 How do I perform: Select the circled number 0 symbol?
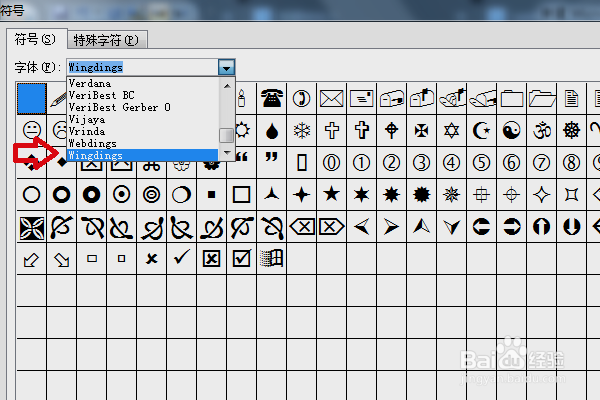pos(331,163)
